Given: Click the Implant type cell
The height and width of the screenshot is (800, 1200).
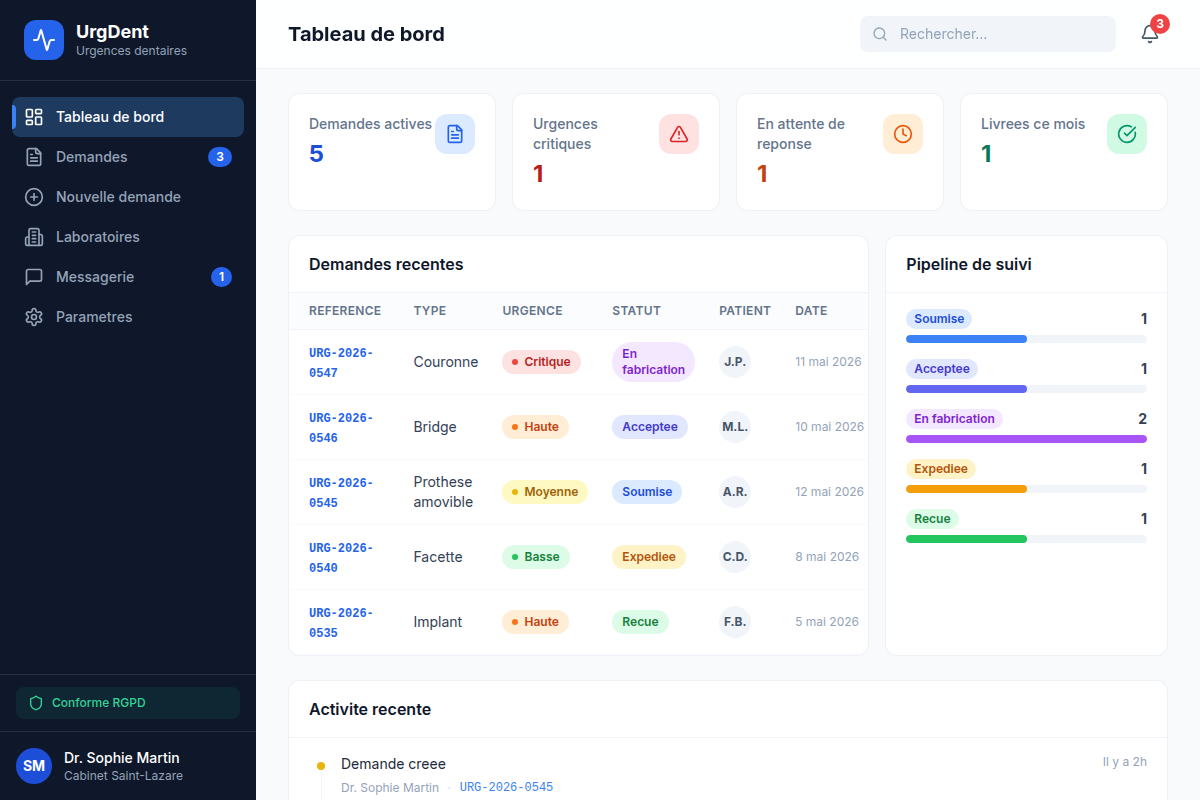Looking at the screenshot, I should pos(438,622).
